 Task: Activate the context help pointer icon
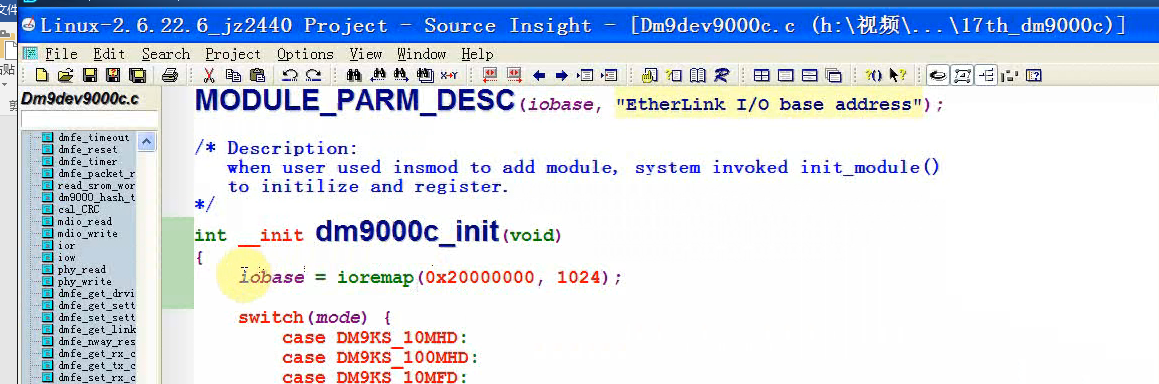(897, 75)
